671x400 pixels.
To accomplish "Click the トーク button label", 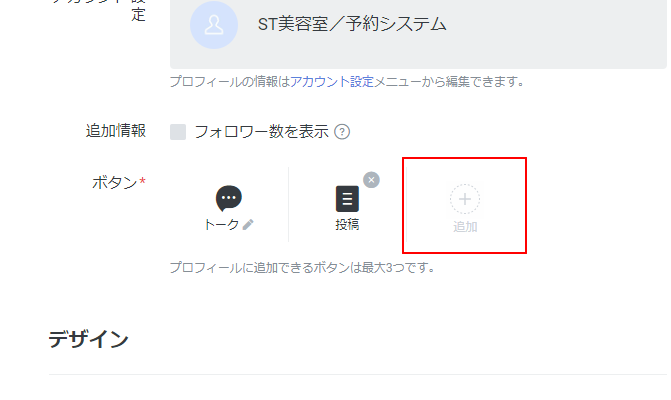I will click(221, 225).
